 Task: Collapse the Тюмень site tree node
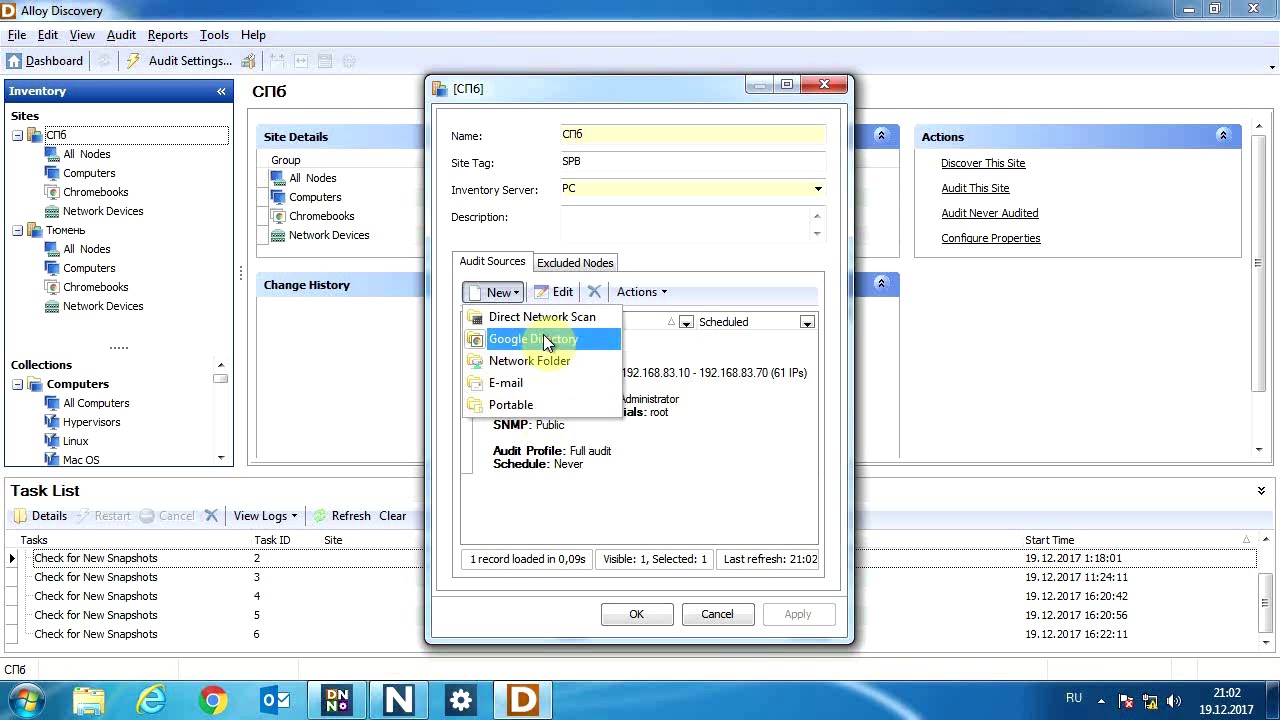[x=17, y=230]
